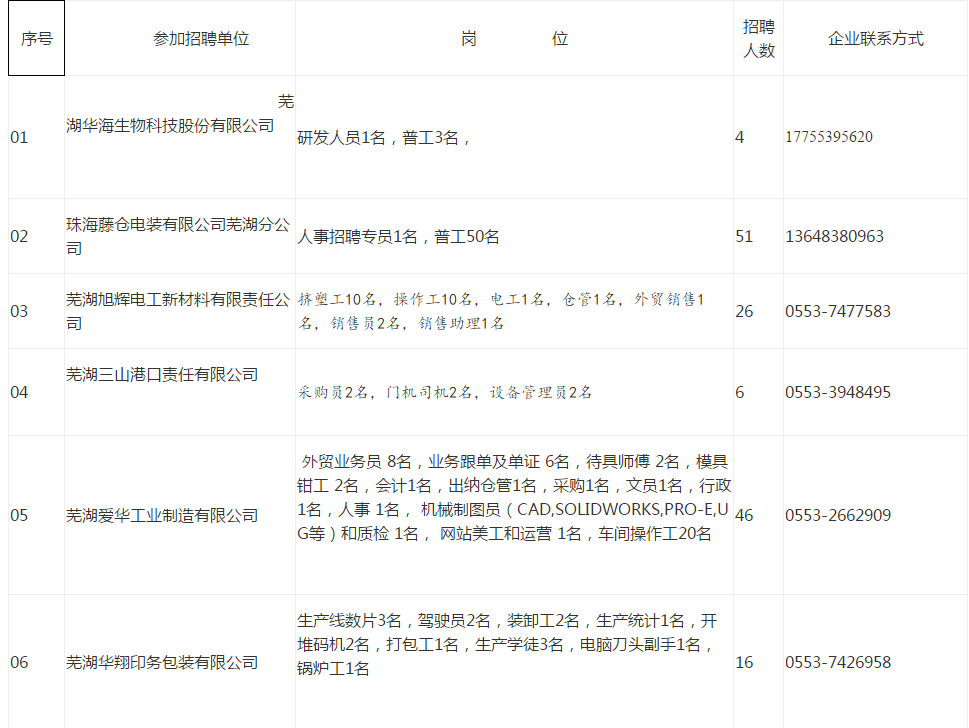Select recruit count 46
The image size is (969, 728).
coord(744,515)
